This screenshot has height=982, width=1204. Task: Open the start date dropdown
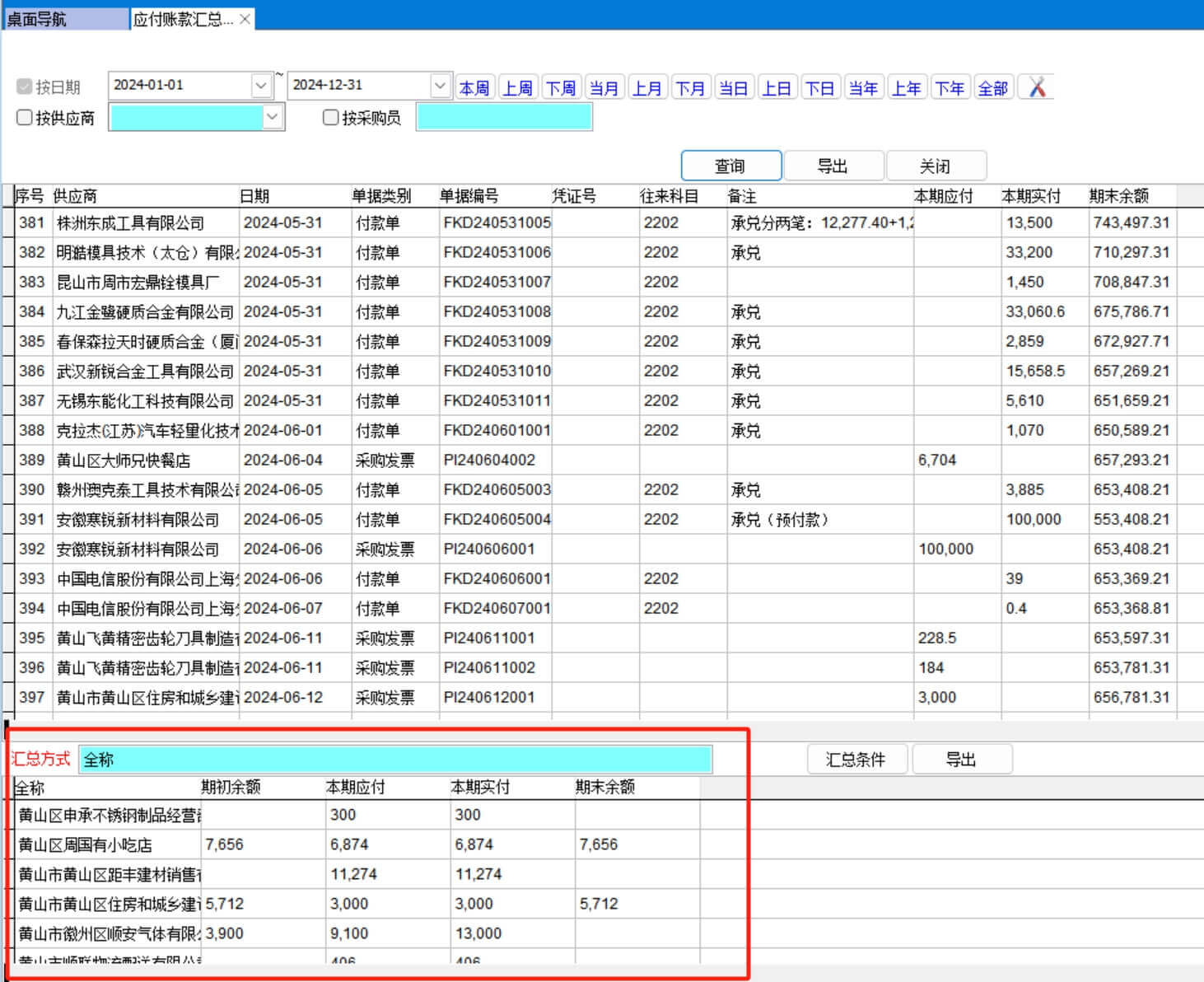pos(261,86)
